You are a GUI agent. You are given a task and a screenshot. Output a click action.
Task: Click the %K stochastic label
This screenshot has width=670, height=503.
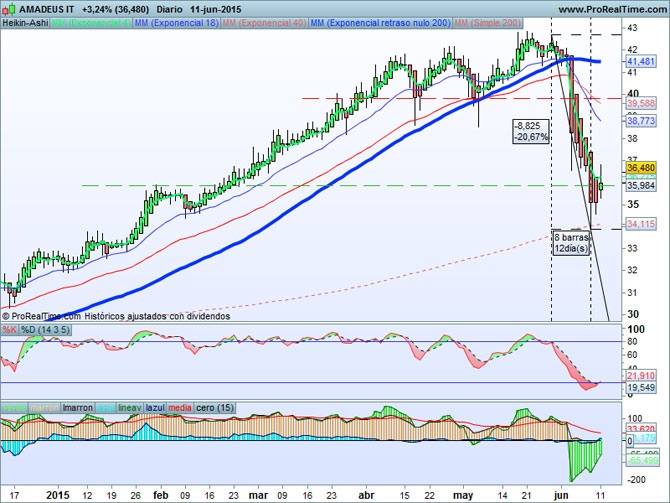(x=9, y=329)
